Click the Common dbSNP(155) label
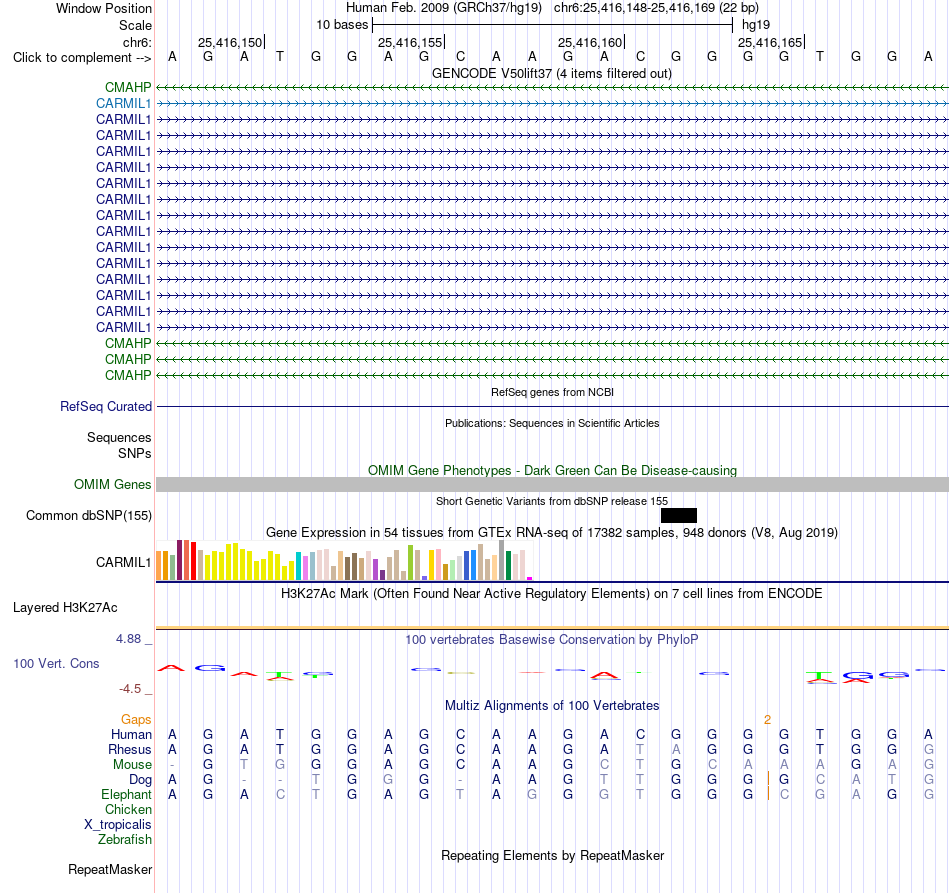This screenshot has height=893, width=950. pos(88,516)
